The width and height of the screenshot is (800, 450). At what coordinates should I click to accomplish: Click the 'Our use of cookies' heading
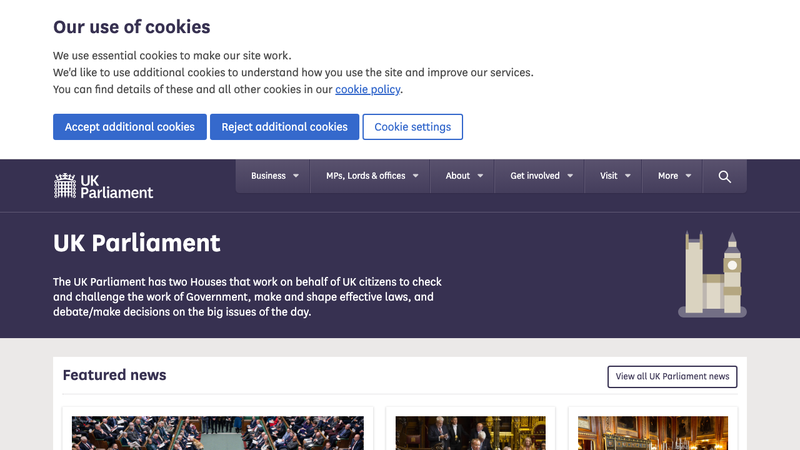click(x=132, y=27)
